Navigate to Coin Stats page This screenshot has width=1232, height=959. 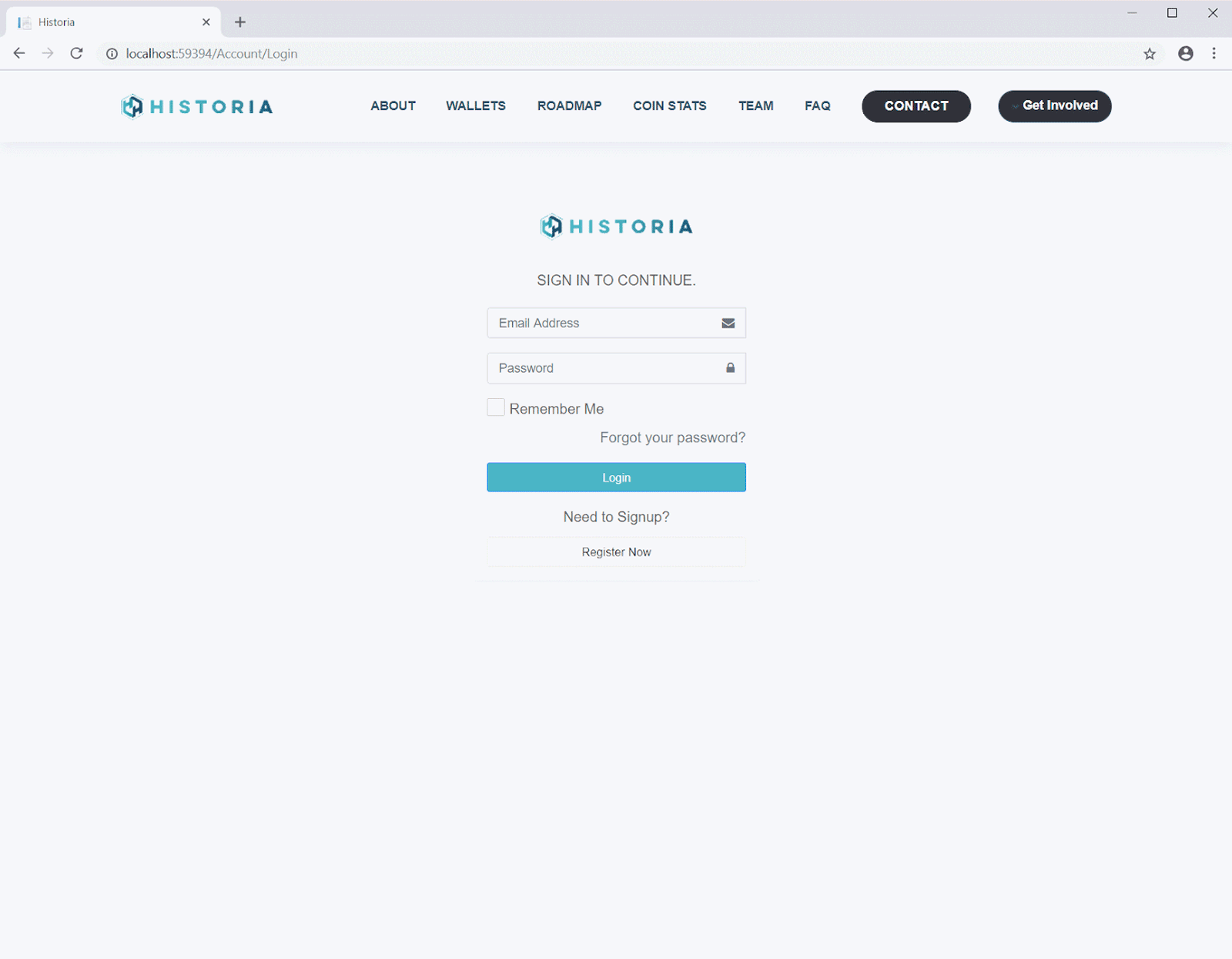point(669,106)
